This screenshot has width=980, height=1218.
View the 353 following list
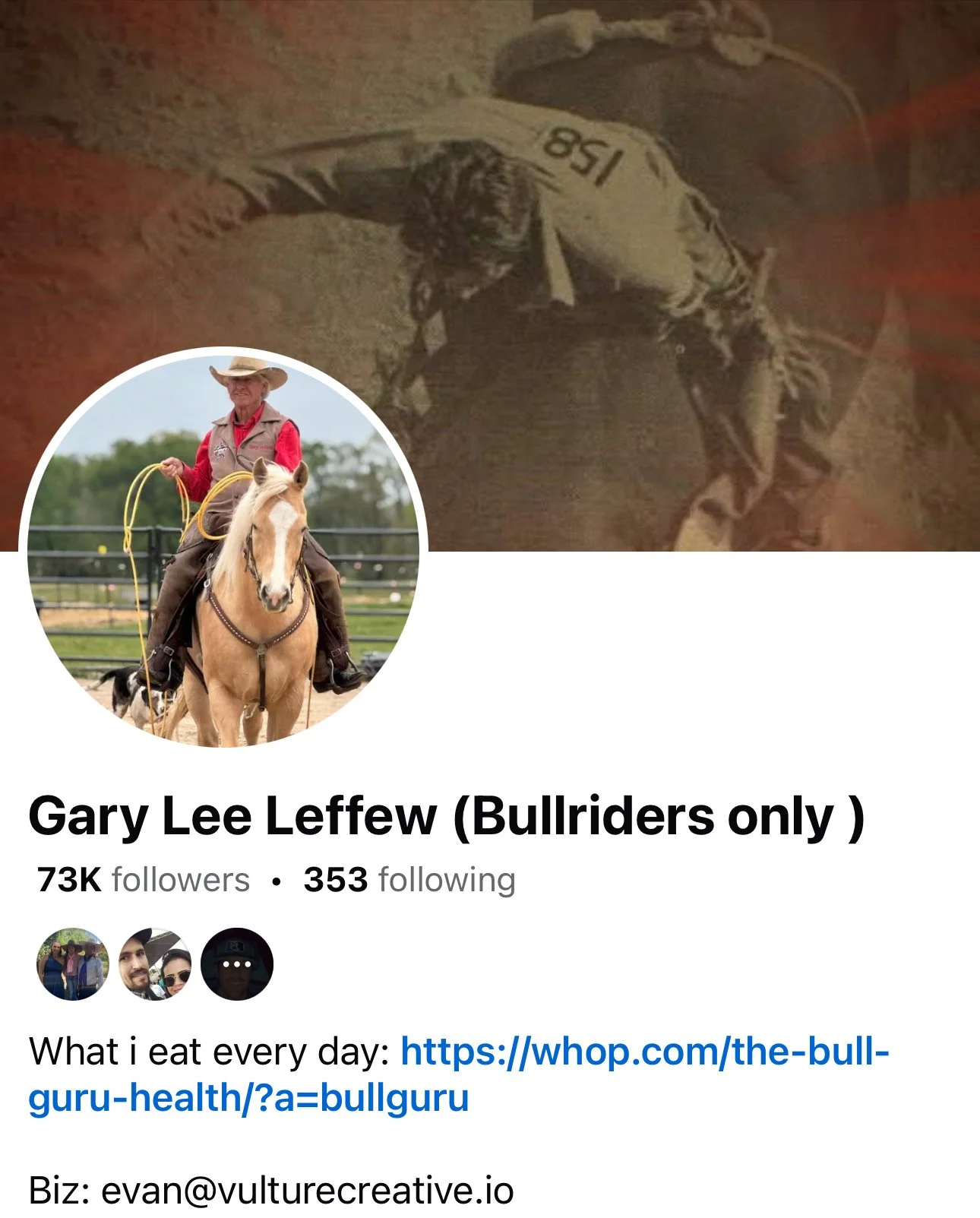[x=409, y=880]
